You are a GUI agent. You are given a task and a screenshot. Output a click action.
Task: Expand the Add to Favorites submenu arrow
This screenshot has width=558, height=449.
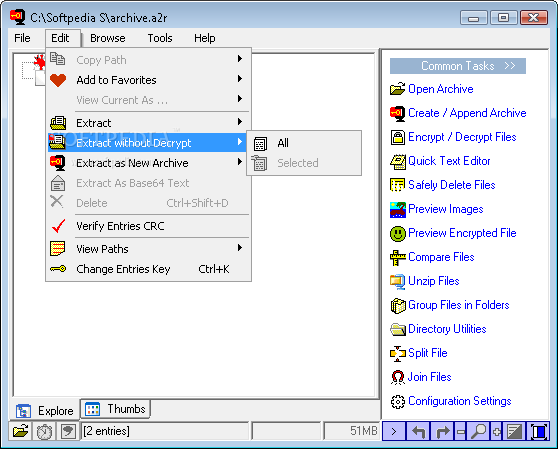click(240, 79)
